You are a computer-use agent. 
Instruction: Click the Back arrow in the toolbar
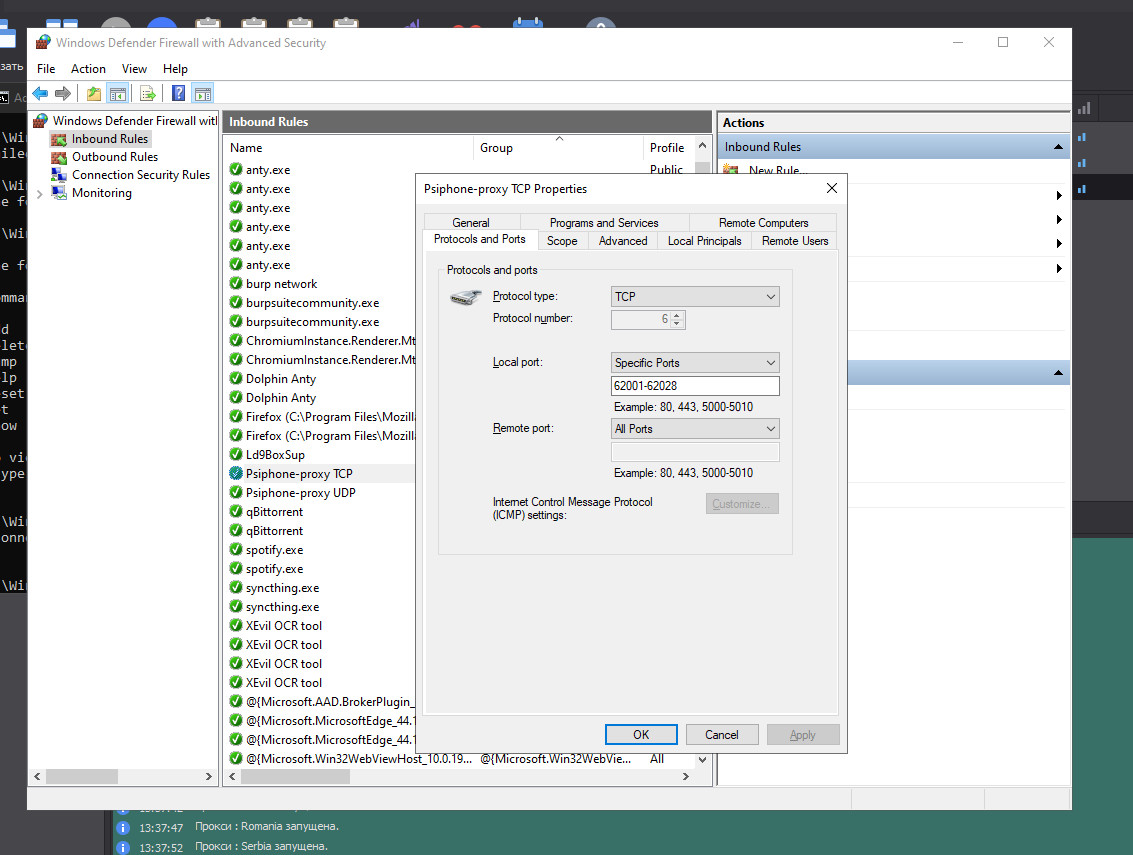40,94
